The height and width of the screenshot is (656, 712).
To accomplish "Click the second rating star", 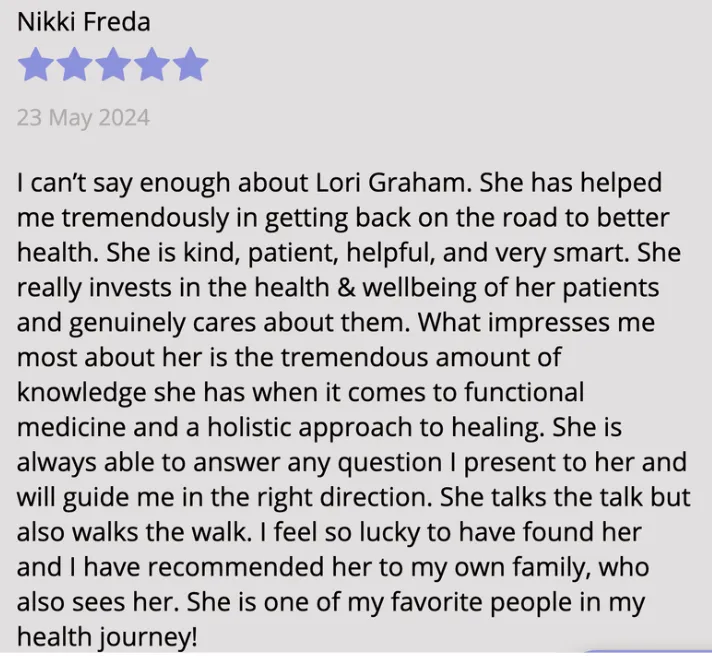I will point(74,64).
